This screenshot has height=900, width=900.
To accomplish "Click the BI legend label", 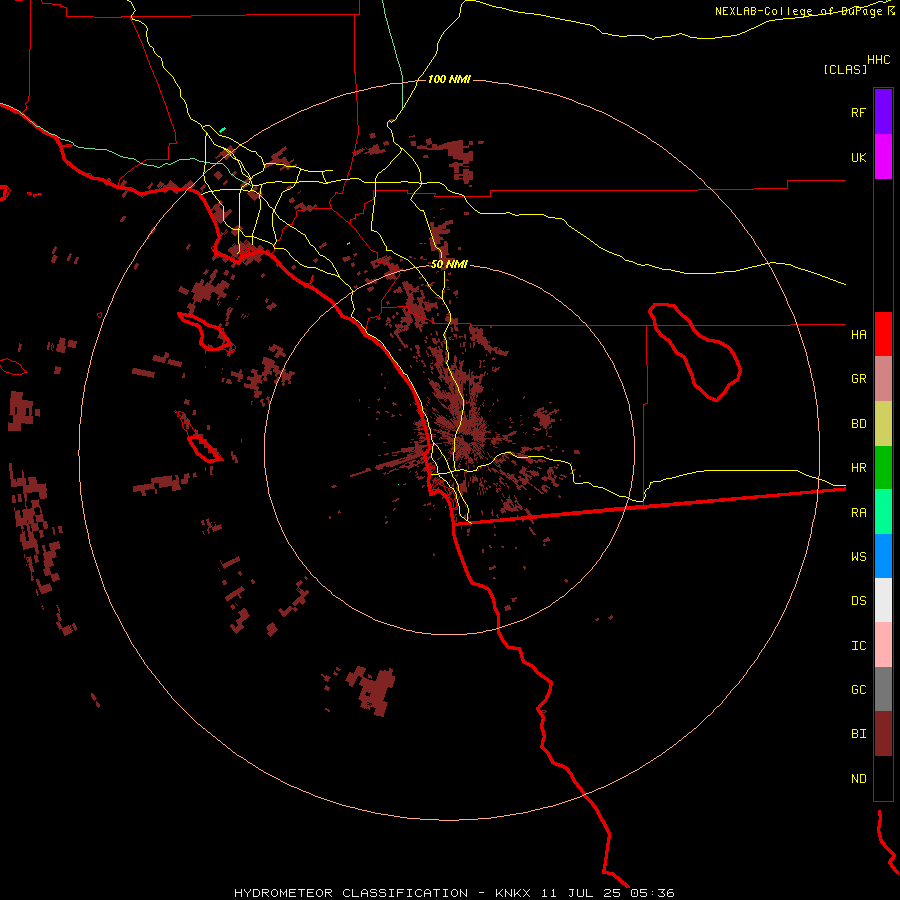I will coord(858,734).
